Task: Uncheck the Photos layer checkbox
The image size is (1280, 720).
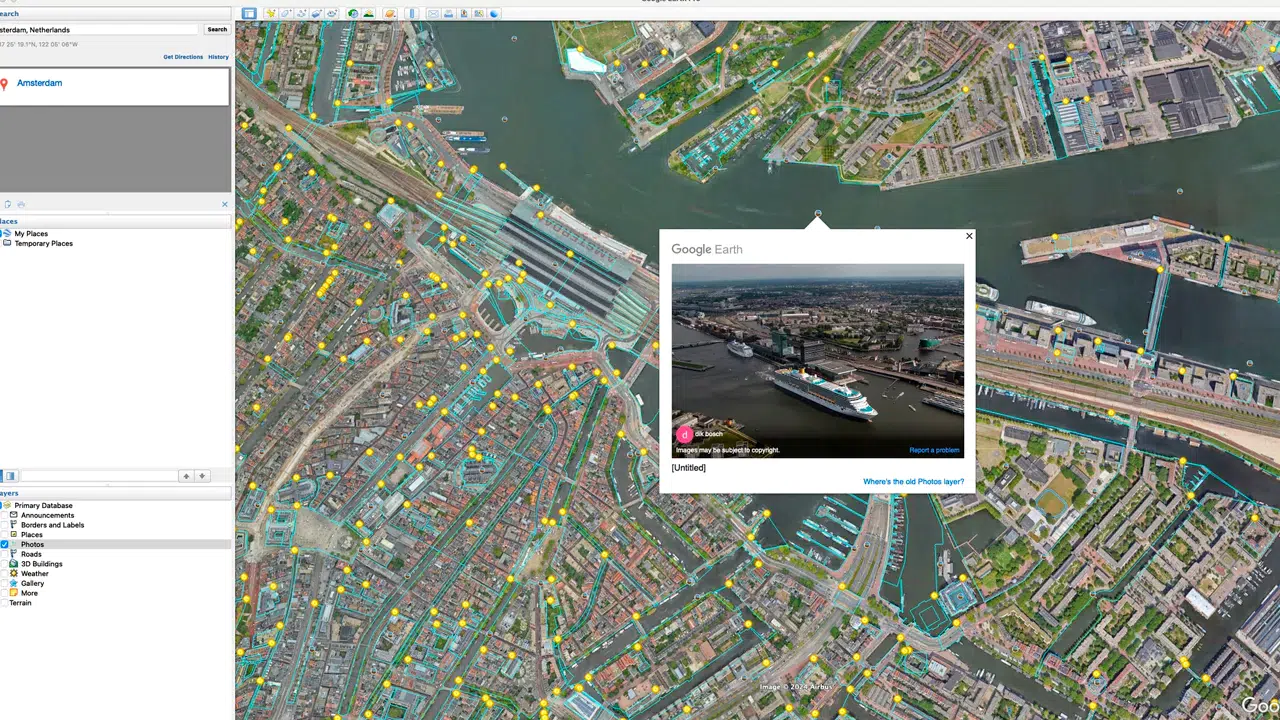Action: tap(4, 545)
